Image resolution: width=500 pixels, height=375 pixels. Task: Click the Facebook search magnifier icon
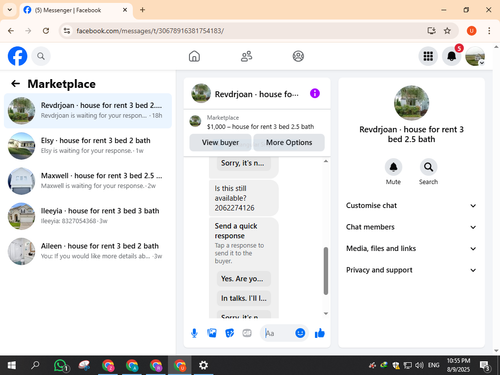pyautogui.click(x=41, y=56)
